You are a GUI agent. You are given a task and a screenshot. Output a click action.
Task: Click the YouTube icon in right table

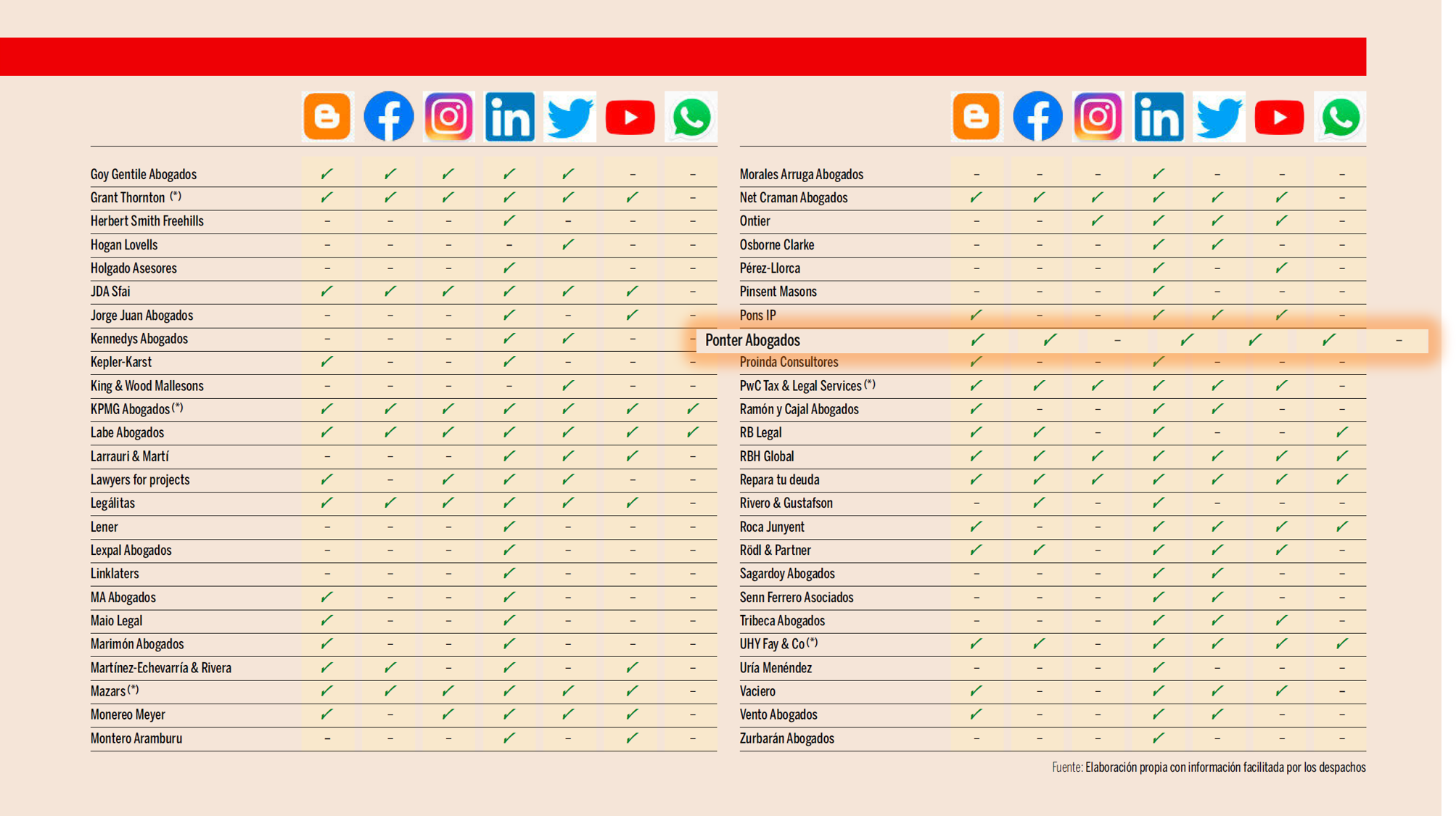click(x=1279, y=117)
